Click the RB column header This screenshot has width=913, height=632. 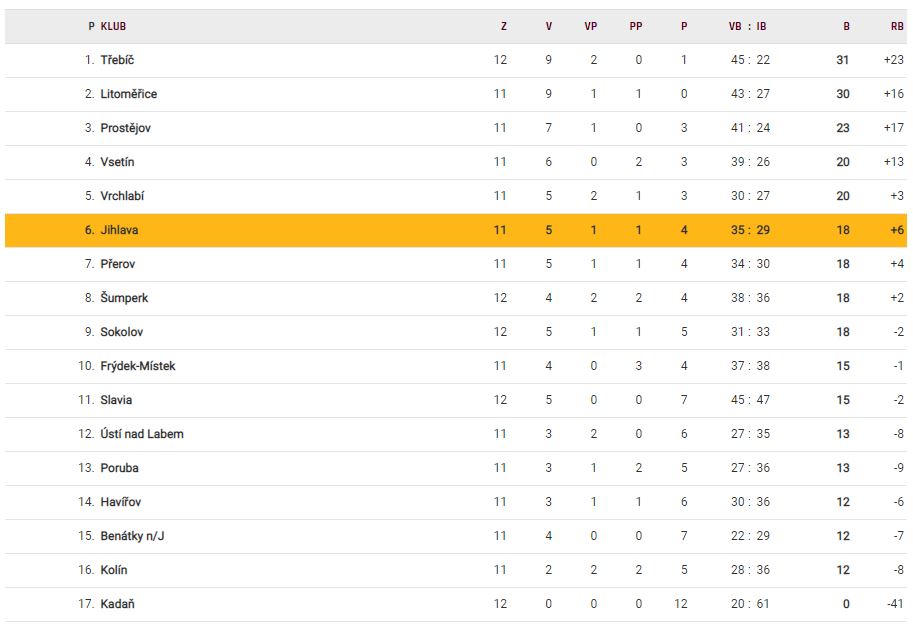pyautogui.click(x=896, y=27)
